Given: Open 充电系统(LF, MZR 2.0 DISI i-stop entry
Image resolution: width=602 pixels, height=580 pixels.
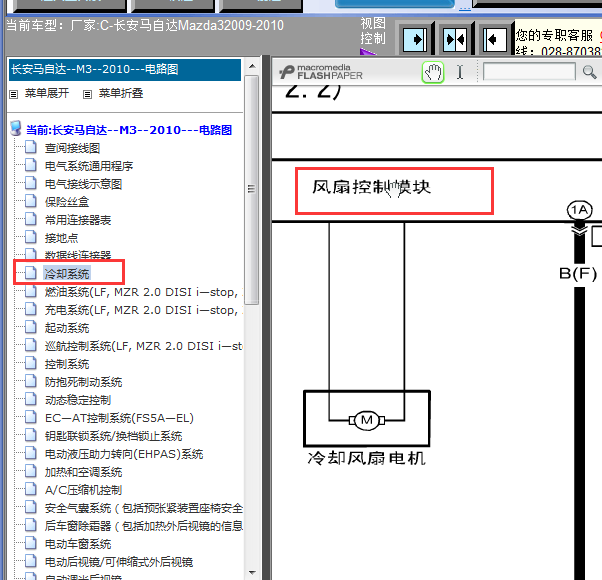Looking at the screenshot, I should click(143, 310).
